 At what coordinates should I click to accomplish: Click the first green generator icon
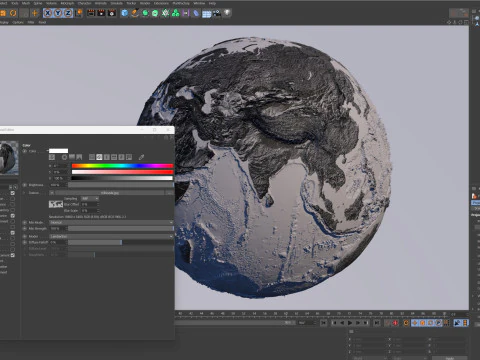pos(145,13)
